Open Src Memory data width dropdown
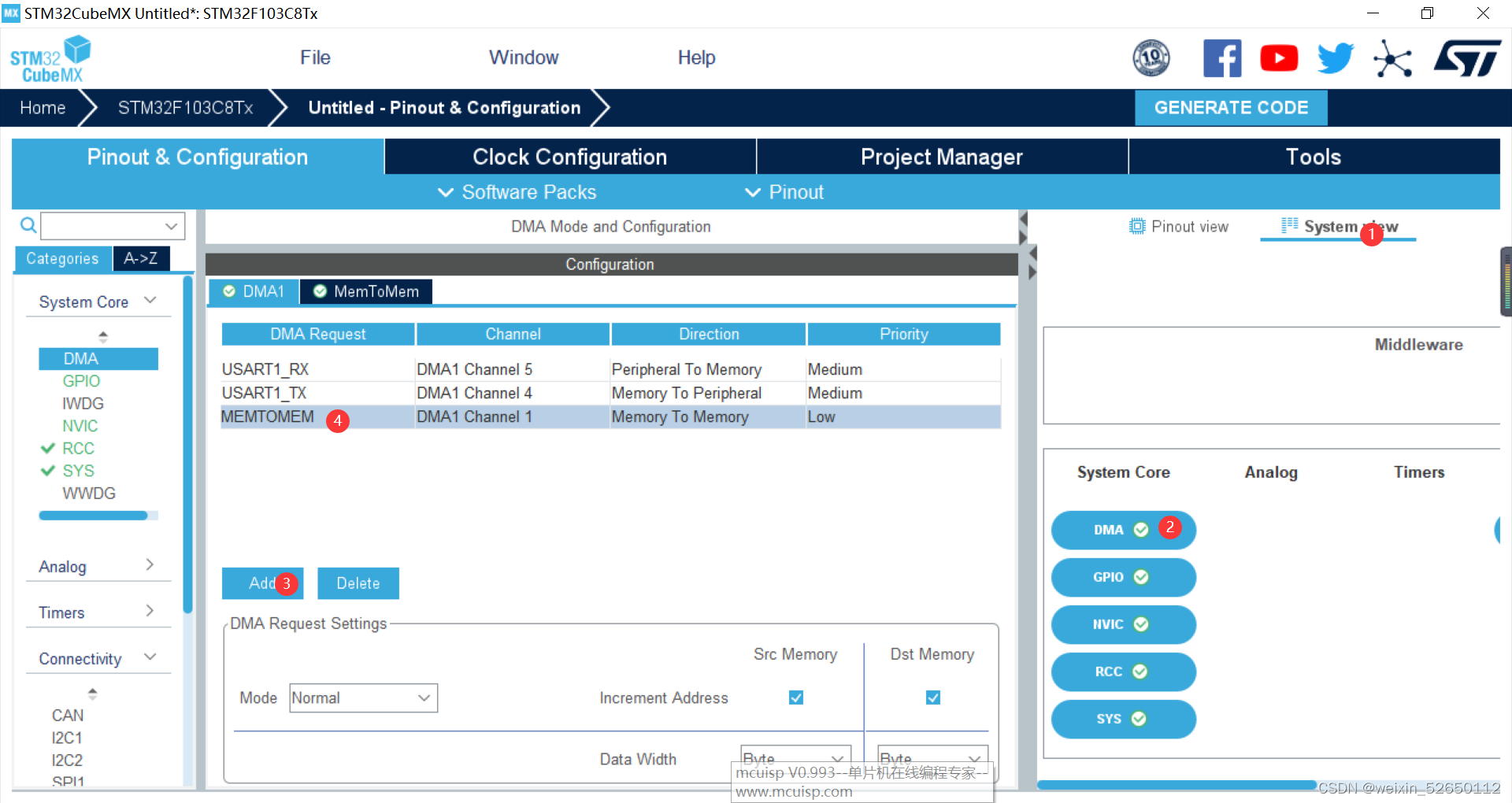The height and width of the screenshot is (803, 1512). (x=796, y=759)
